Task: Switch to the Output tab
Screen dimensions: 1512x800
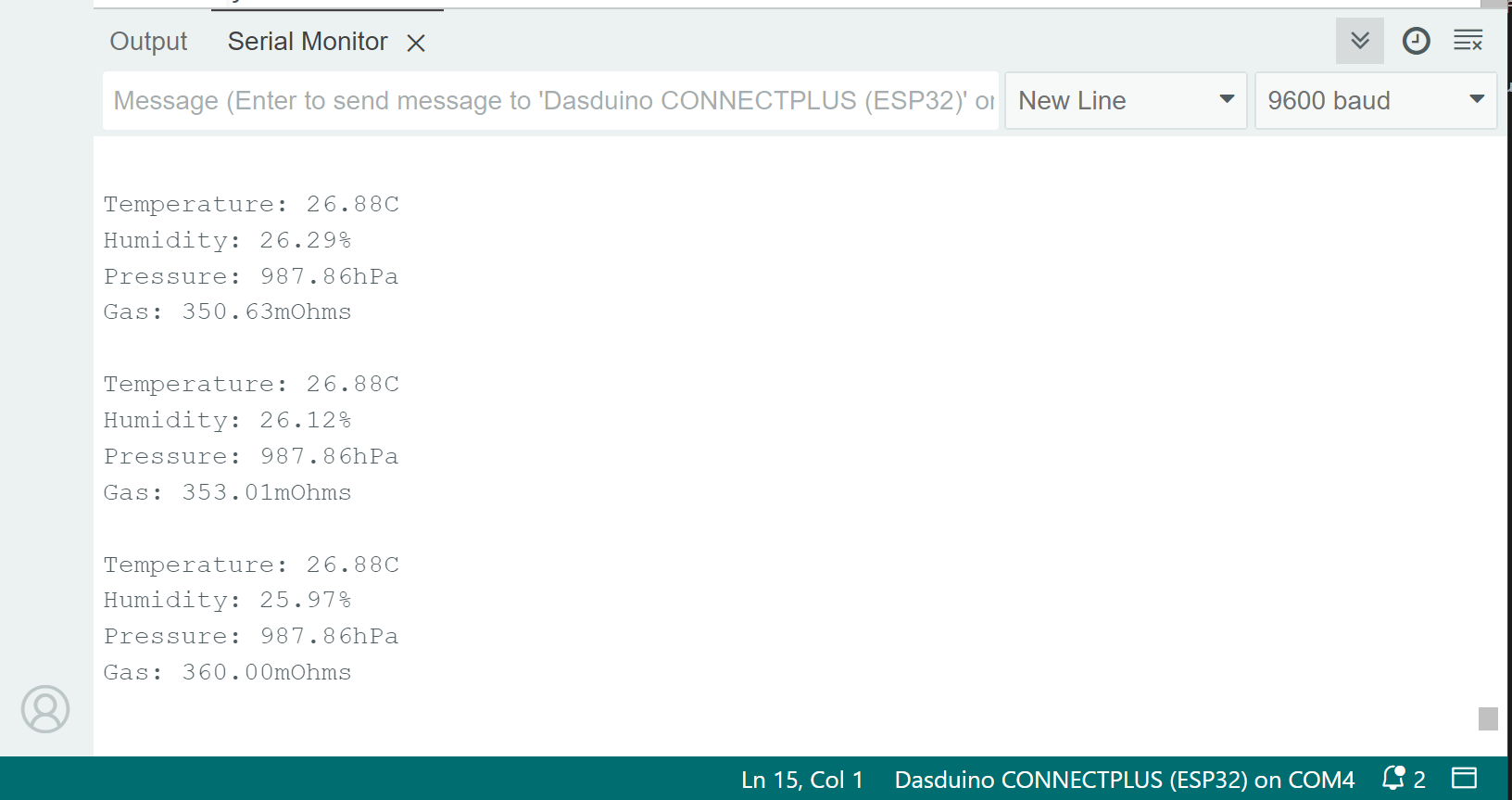Action: coord(148,42)
